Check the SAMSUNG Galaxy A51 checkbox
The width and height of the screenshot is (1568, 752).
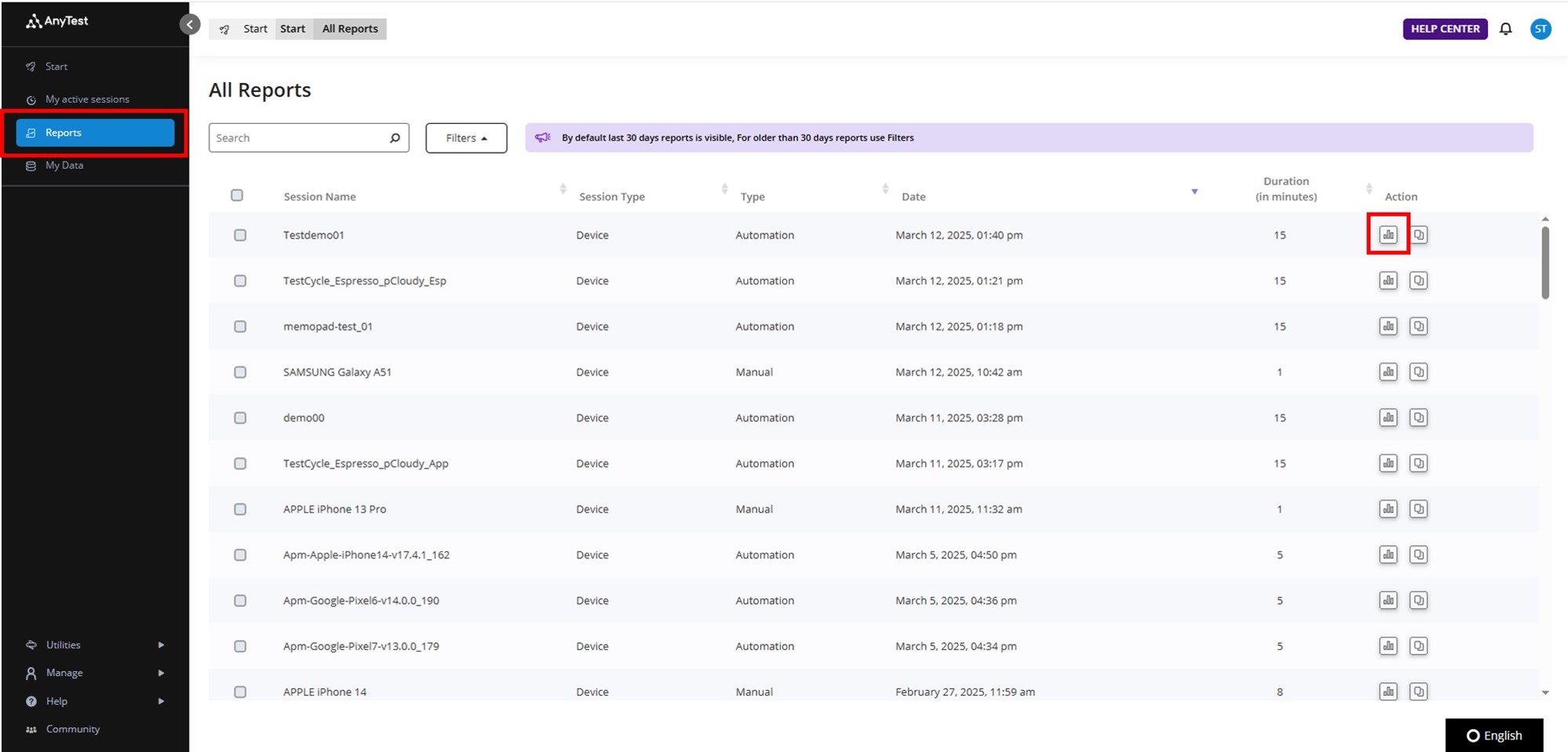coord(240,372)
